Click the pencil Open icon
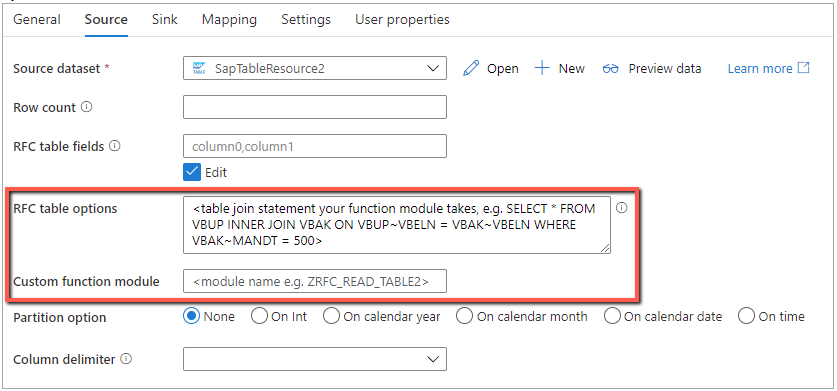Screen dimensions: 837x391 (471, 68)
